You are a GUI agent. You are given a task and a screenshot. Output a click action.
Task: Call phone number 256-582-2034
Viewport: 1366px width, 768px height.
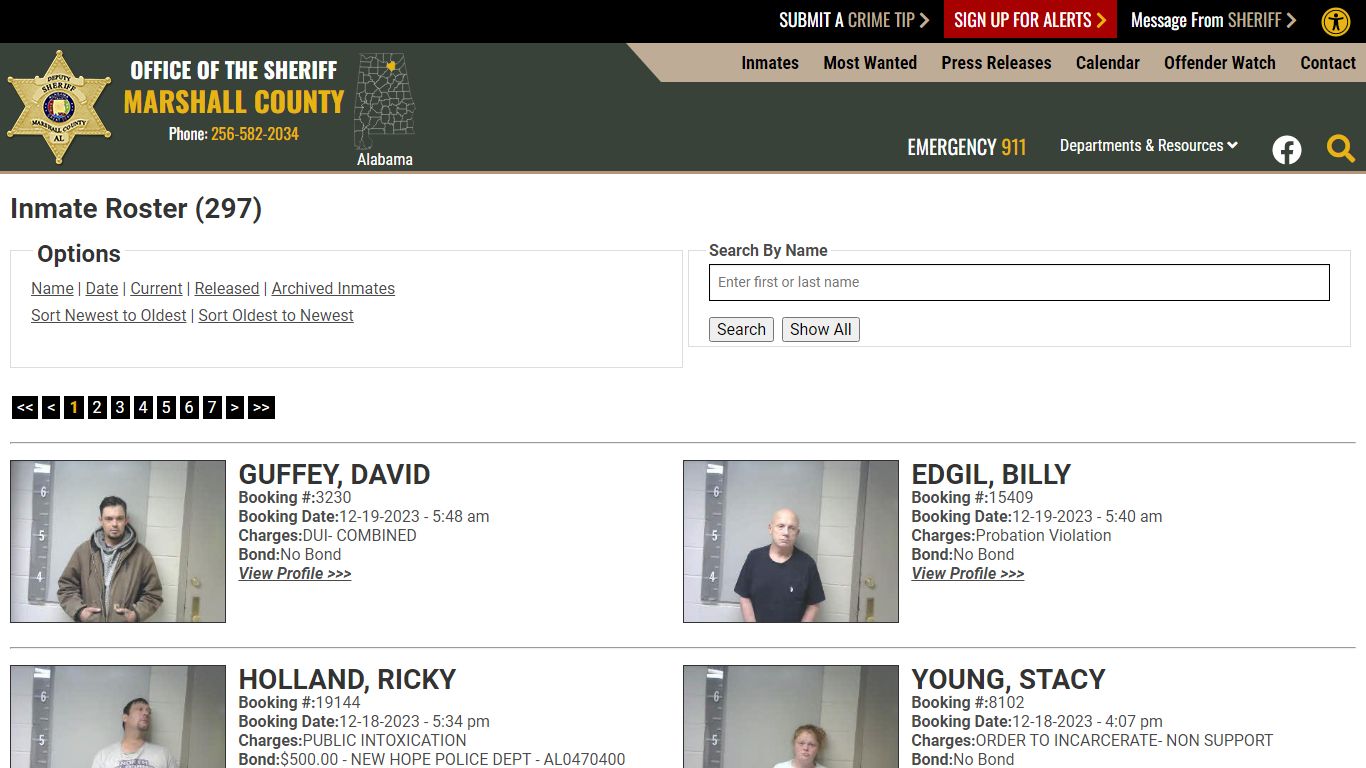(x=255, y=133)
